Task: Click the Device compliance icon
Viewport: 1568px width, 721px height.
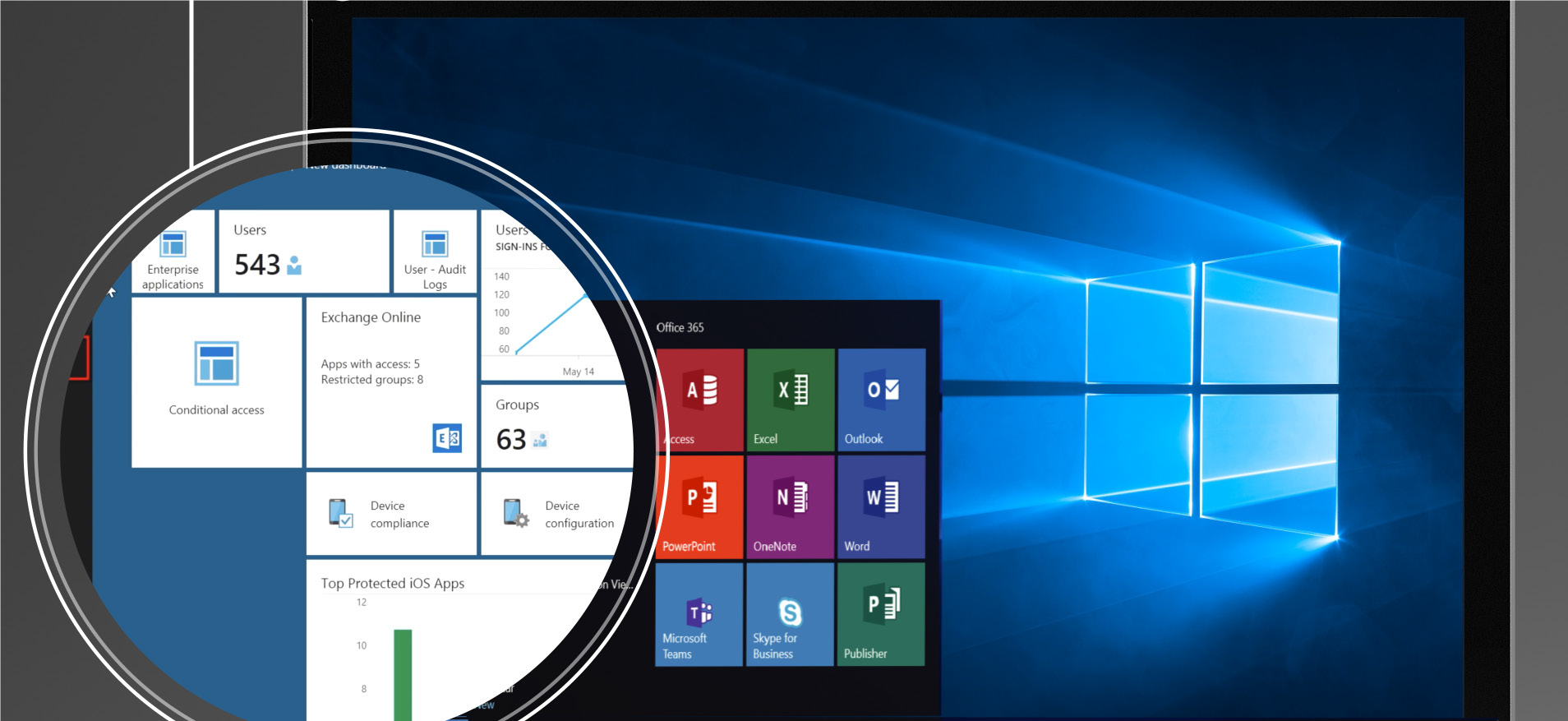Action: click(341, 513)
